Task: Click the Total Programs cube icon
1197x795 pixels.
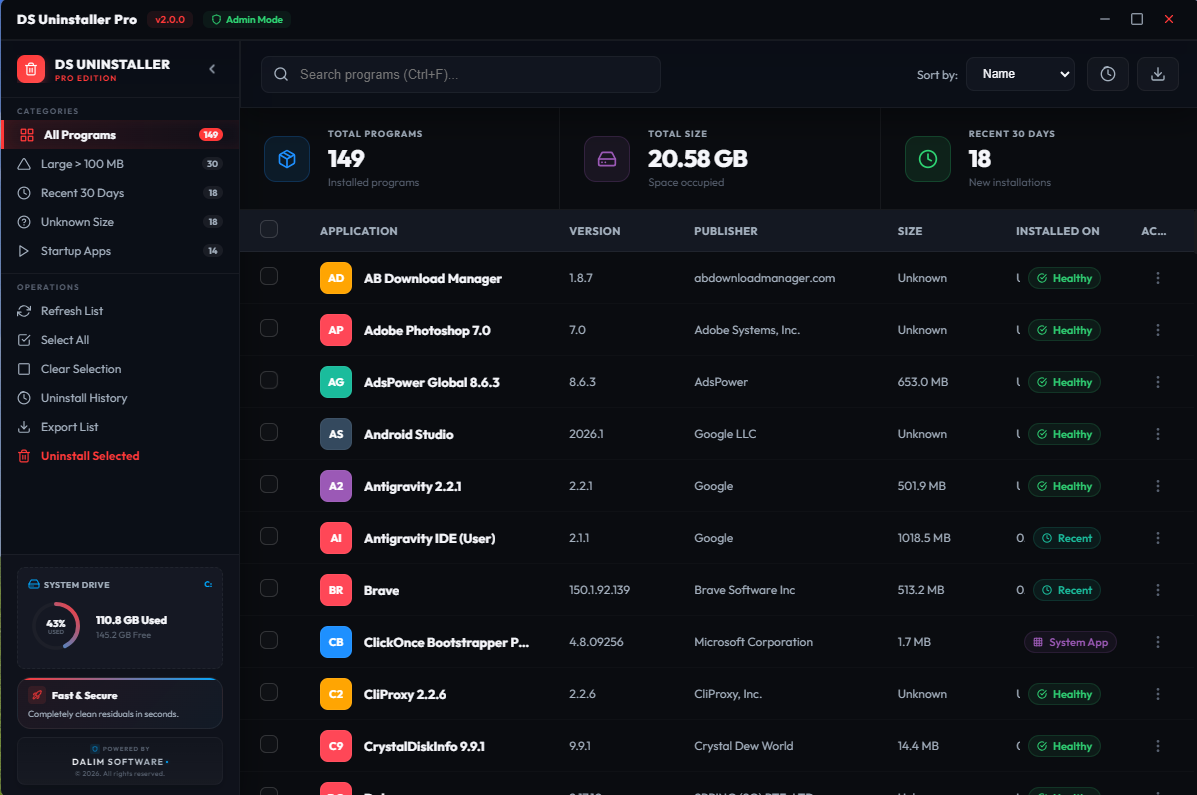Action: [x=287, y=159]
